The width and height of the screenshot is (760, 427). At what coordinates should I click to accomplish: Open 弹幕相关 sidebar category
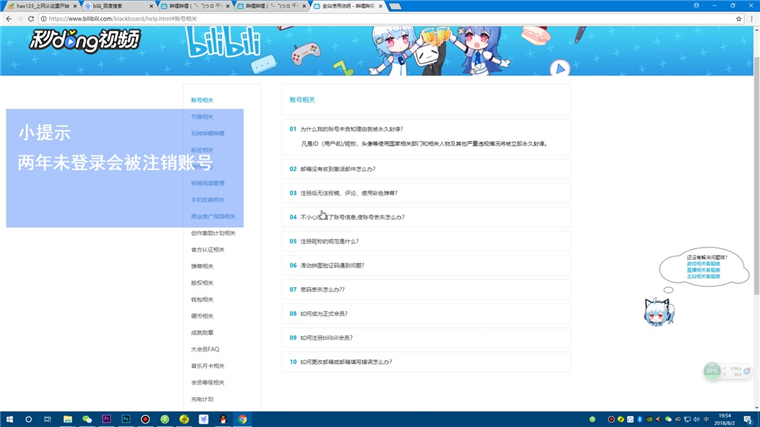[x=202, y=266]
